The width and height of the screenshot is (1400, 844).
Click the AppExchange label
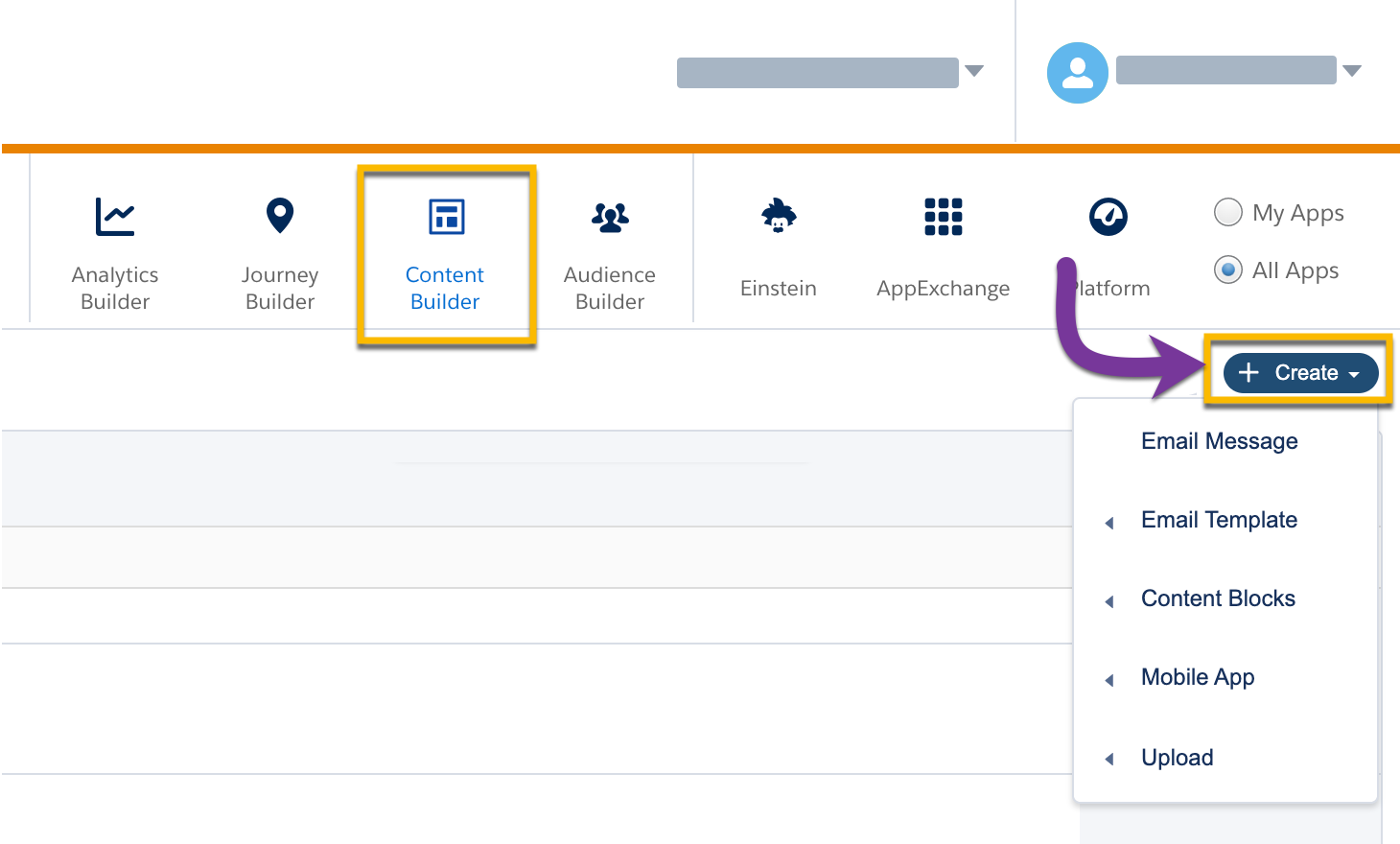[x=944, y=289]
